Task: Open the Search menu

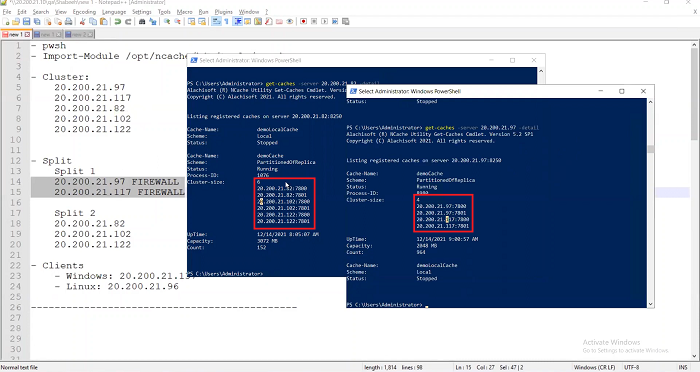Action: pos(41,12)
